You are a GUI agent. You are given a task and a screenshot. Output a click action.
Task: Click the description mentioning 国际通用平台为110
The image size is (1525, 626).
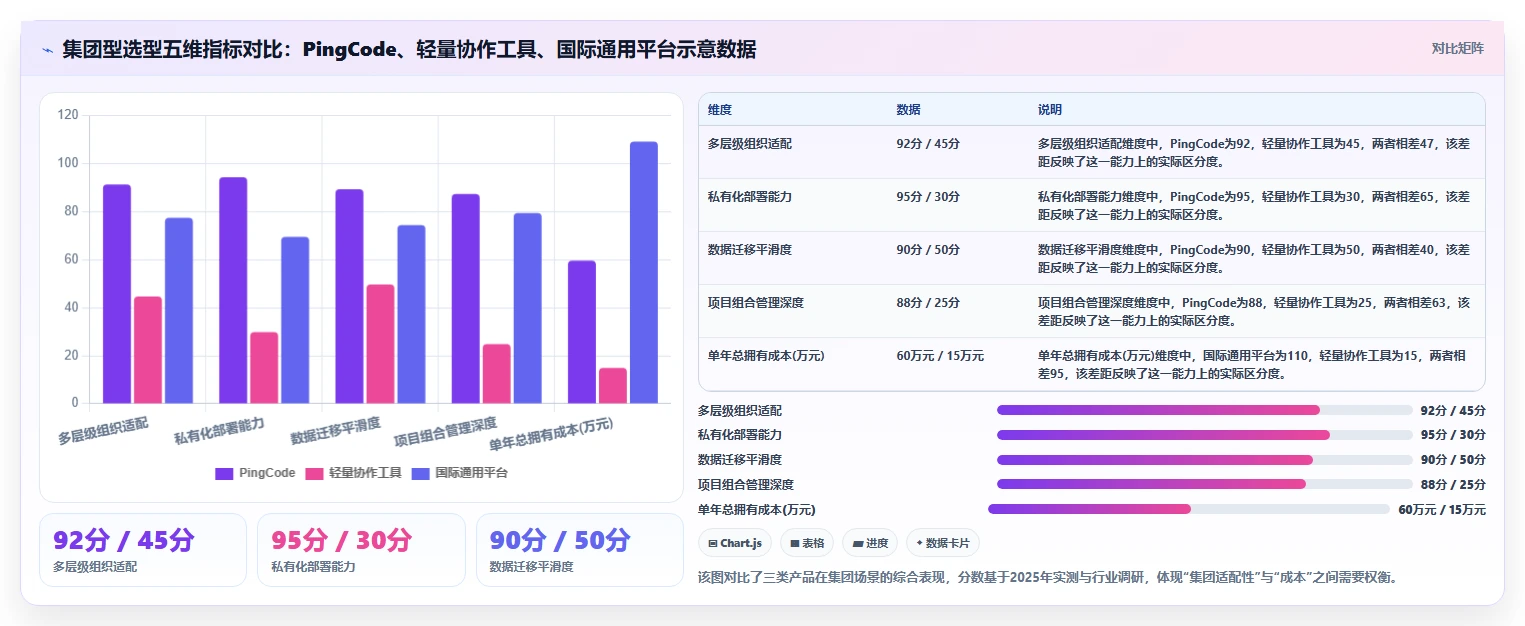coord(1252,364)
